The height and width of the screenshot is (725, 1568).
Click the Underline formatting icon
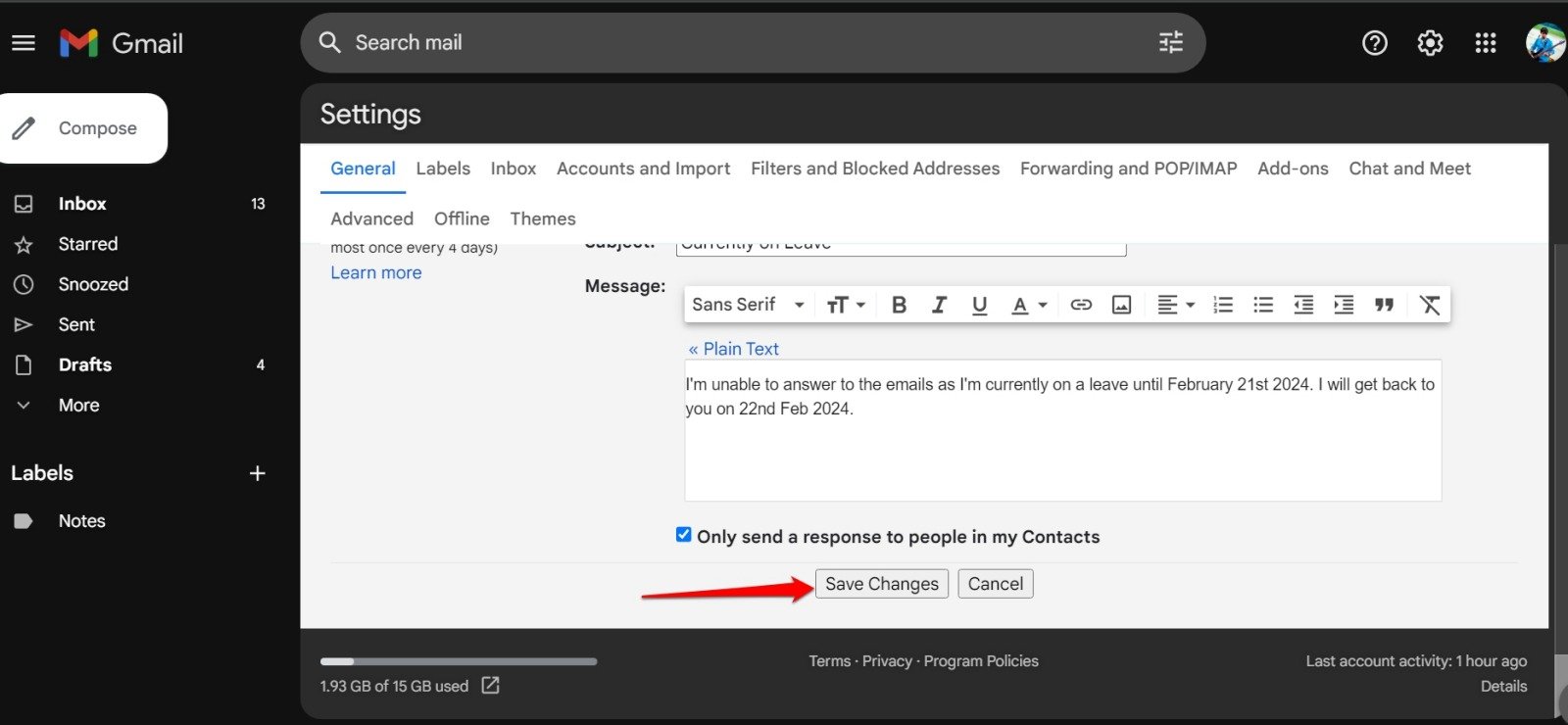click(x=979, y=305)
